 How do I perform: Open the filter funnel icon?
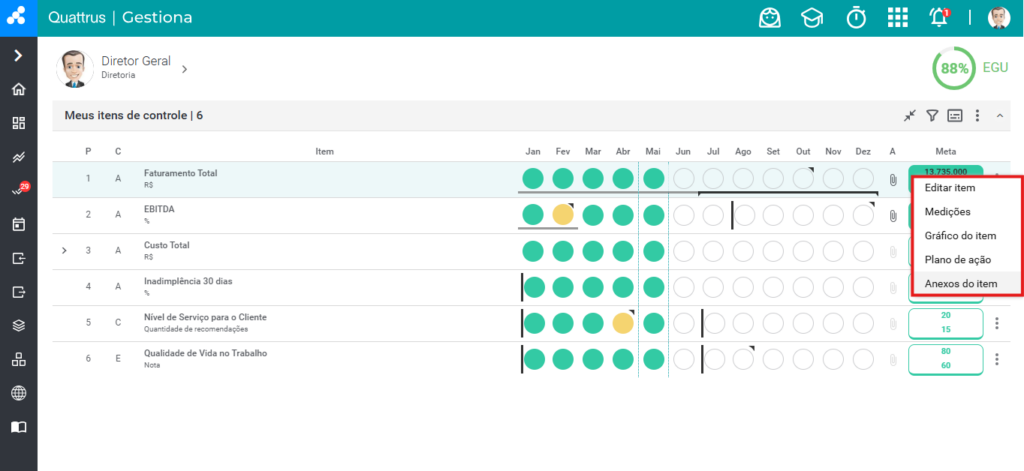[933, 116]
